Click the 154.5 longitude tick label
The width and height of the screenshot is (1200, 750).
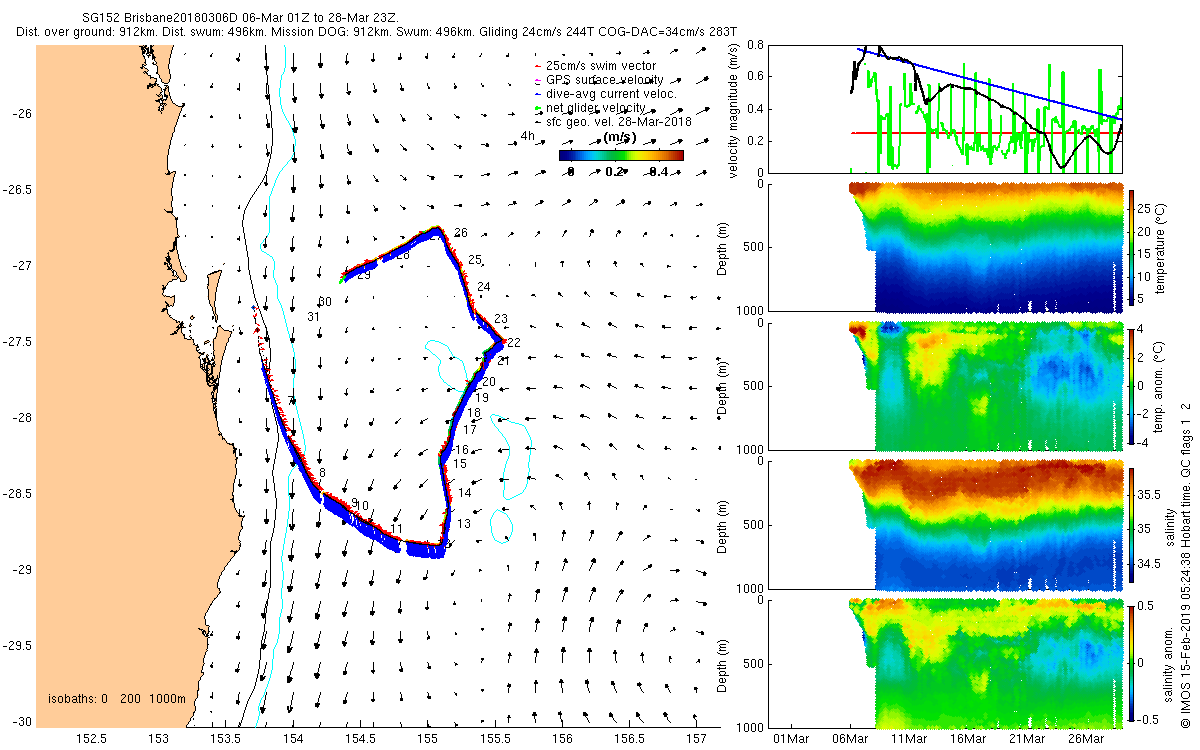click(x=361, y=740)
